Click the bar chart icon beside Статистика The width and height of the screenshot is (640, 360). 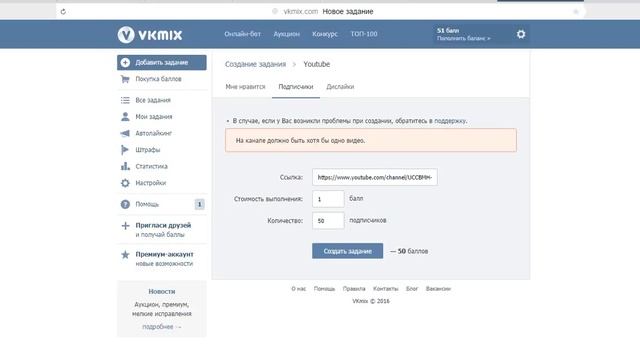click(125, 166)
